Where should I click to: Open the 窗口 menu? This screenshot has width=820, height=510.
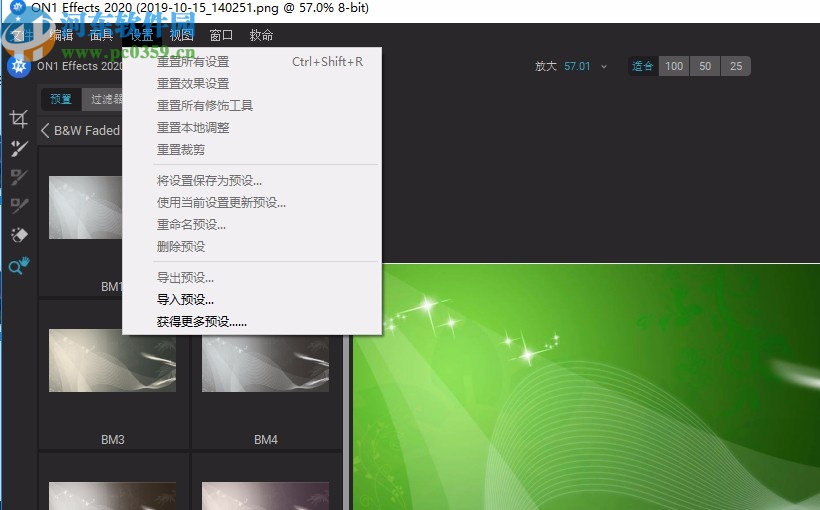coord(221,35)
